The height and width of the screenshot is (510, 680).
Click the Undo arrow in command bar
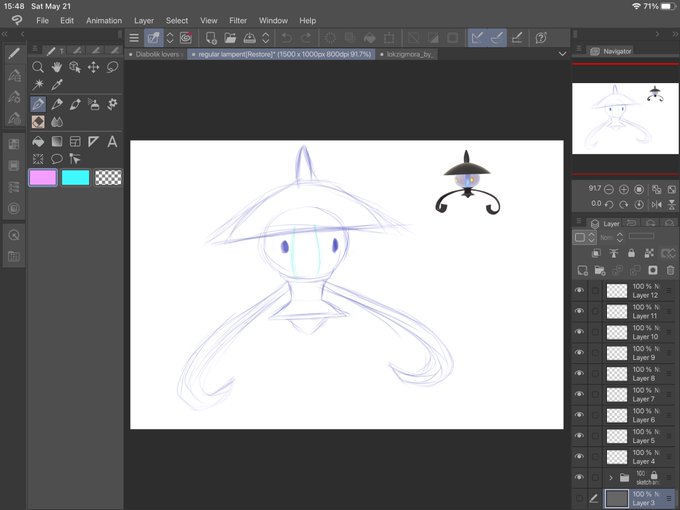tap(287, 38)
